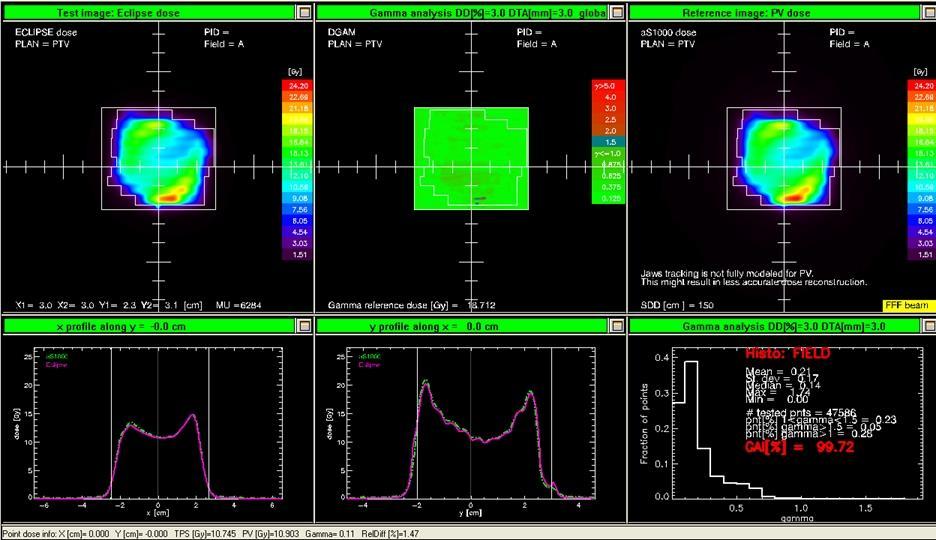The width and height of the screenshot is (936, 540).
Task: Select the y profile along x title bar
Action: [462, 326]
